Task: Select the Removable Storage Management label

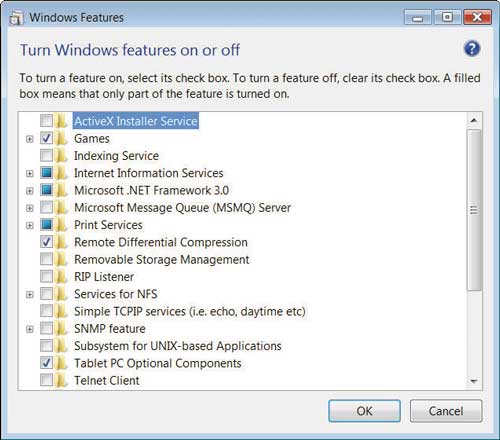Action: click(x=161, y=259)
